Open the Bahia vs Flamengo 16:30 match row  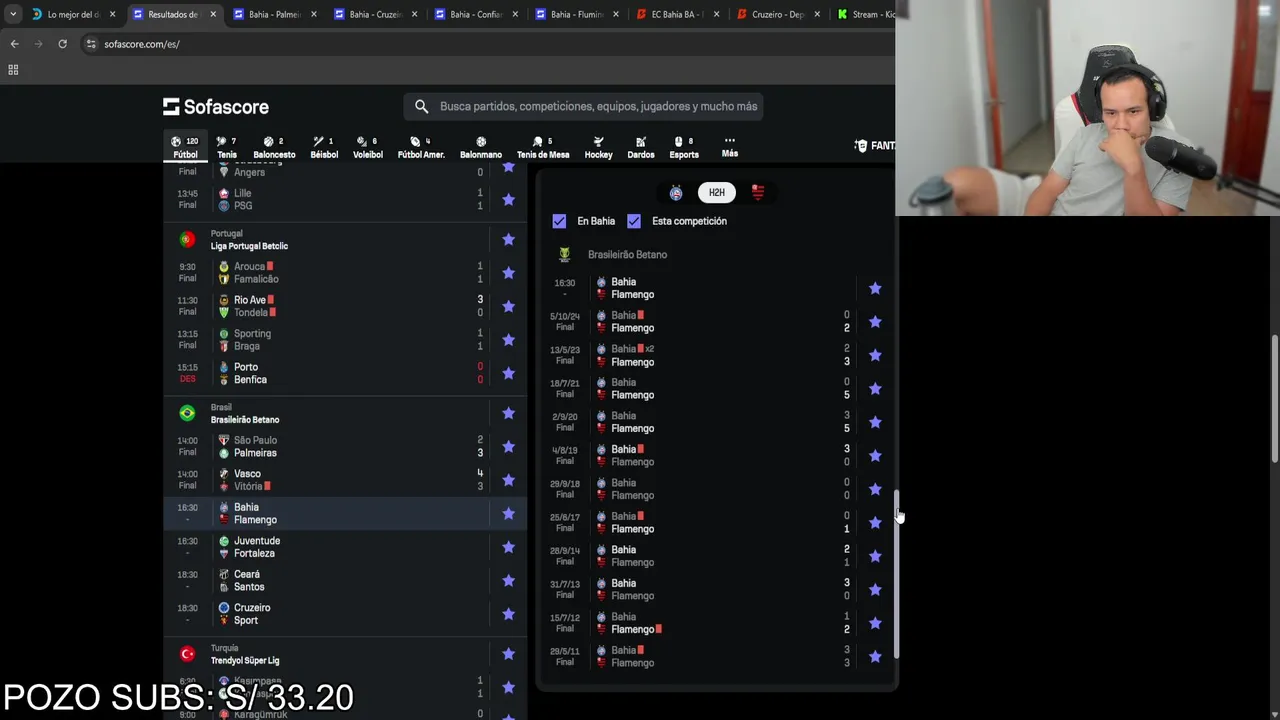[345, 513]
